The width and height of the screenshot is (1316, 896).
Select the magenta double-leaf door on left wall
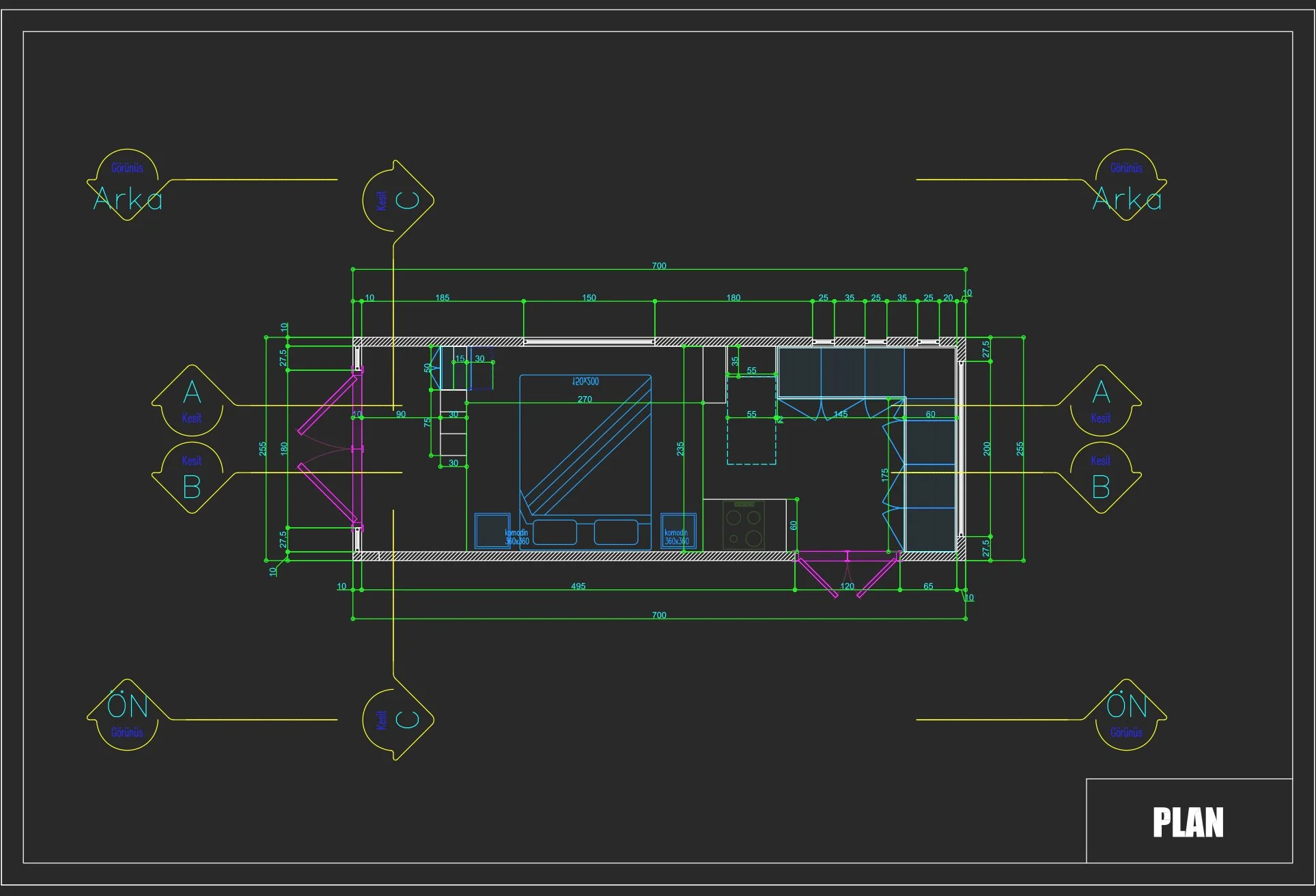click(x=331, y=449)
